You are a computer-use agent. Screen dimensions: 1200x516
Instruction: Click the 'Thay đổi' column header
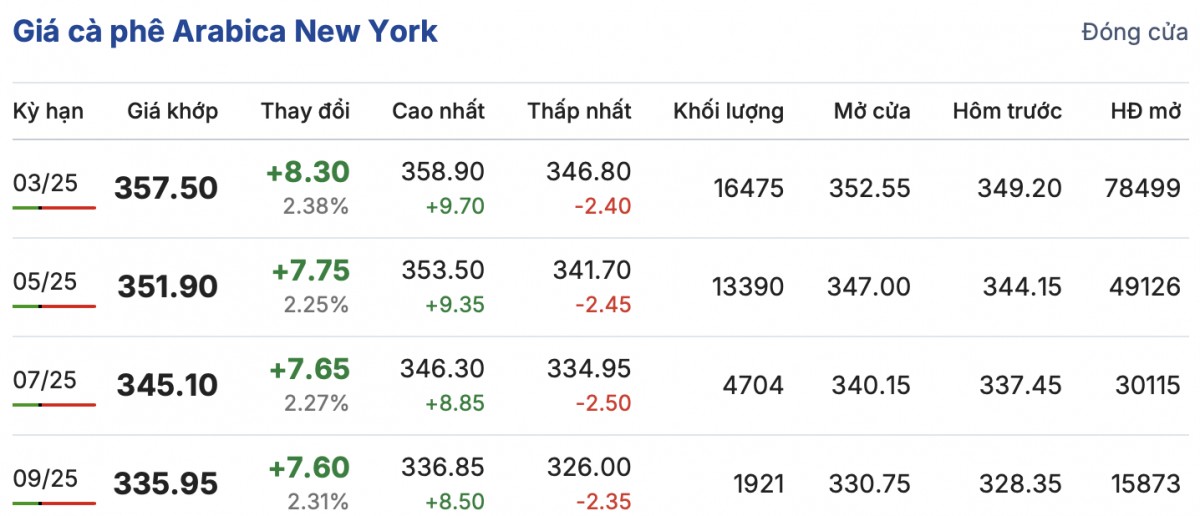pos(306,111)
